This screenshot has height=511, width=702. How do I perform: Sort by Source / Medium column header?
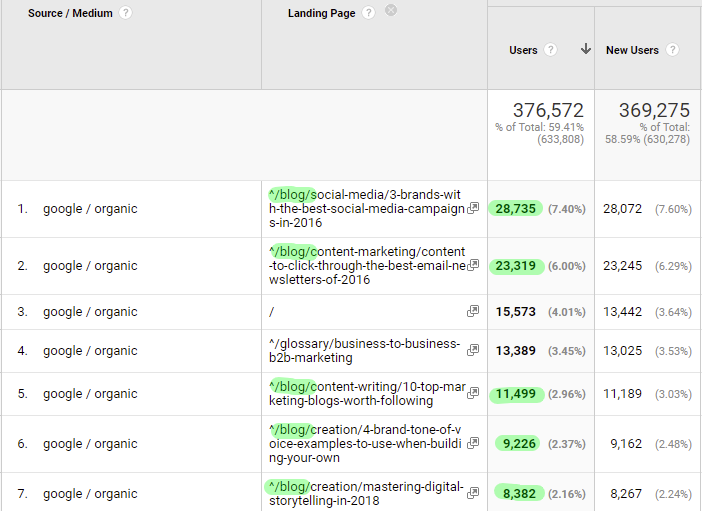[70, 13]
